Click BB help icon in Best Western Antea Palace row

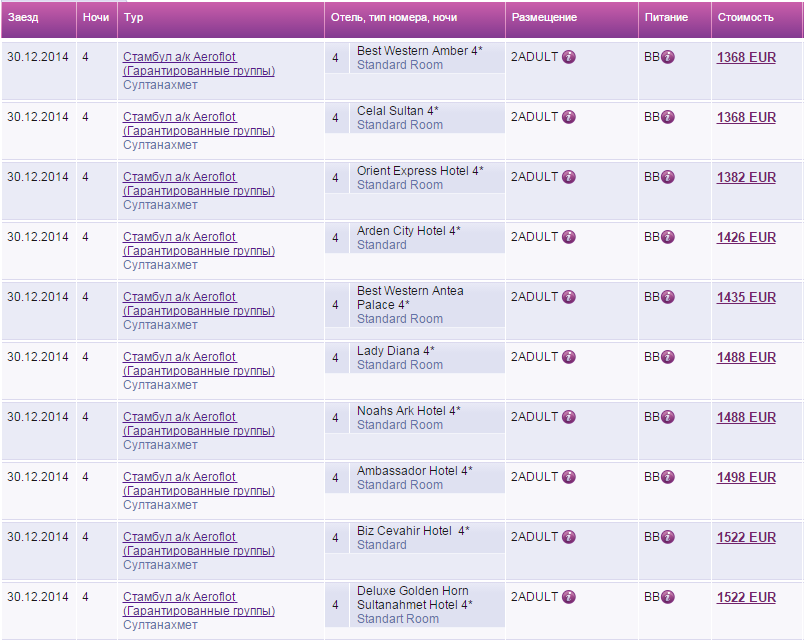coord(668,297)
